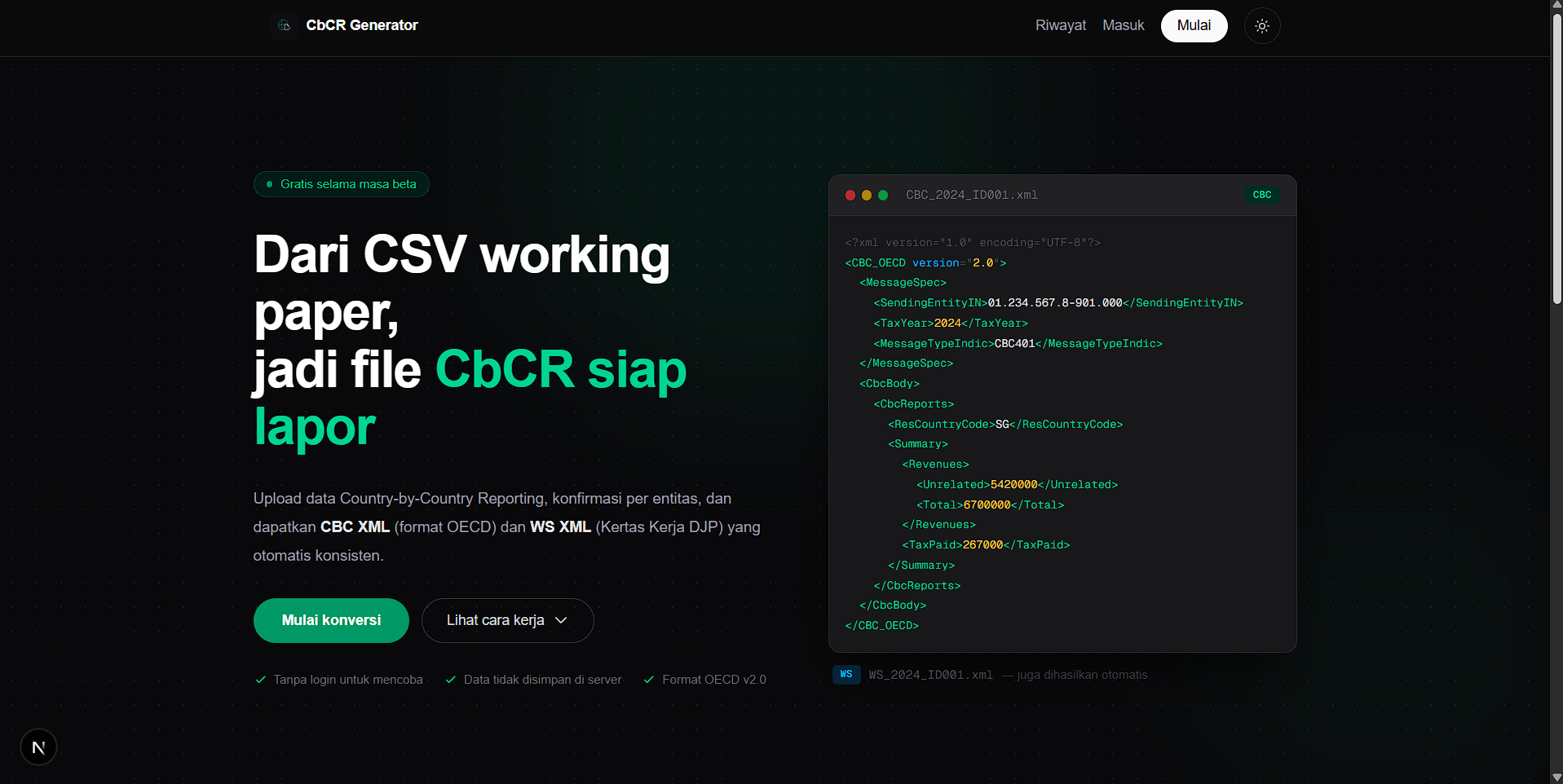The image size is (1563, 784).
Task: Click the Data tidak disimpan di server text
Action: point(542,680)
